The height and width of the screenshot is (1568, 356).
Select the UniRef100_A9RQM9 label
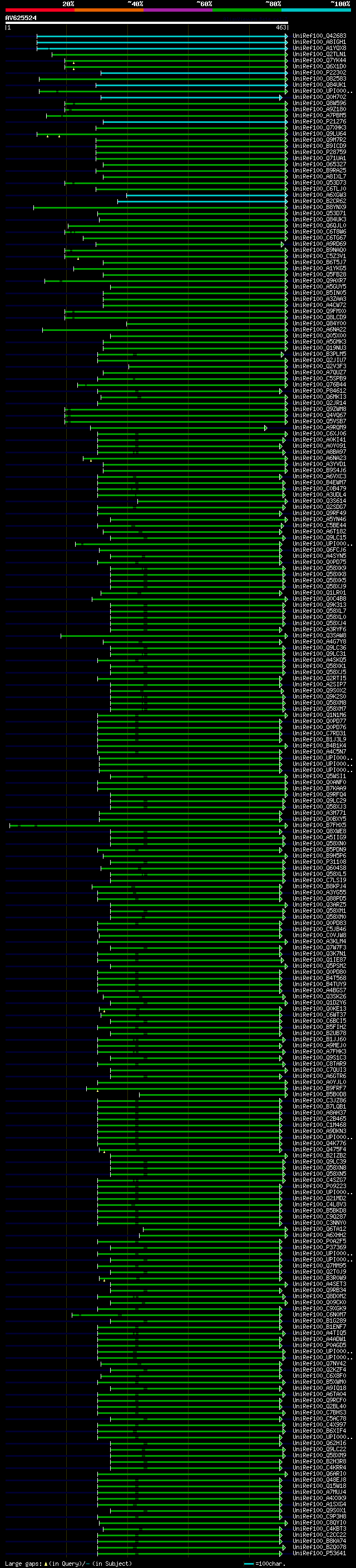point(319,427)
